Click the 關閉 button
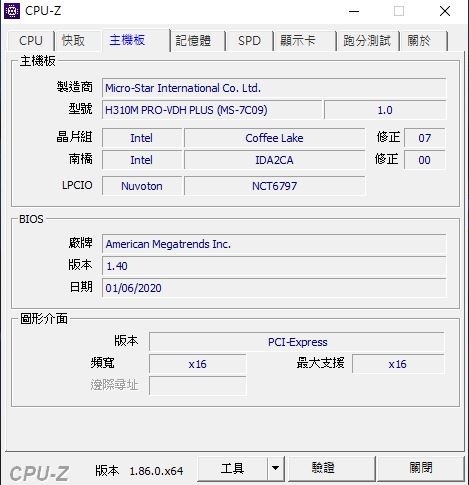 point(421,468)
